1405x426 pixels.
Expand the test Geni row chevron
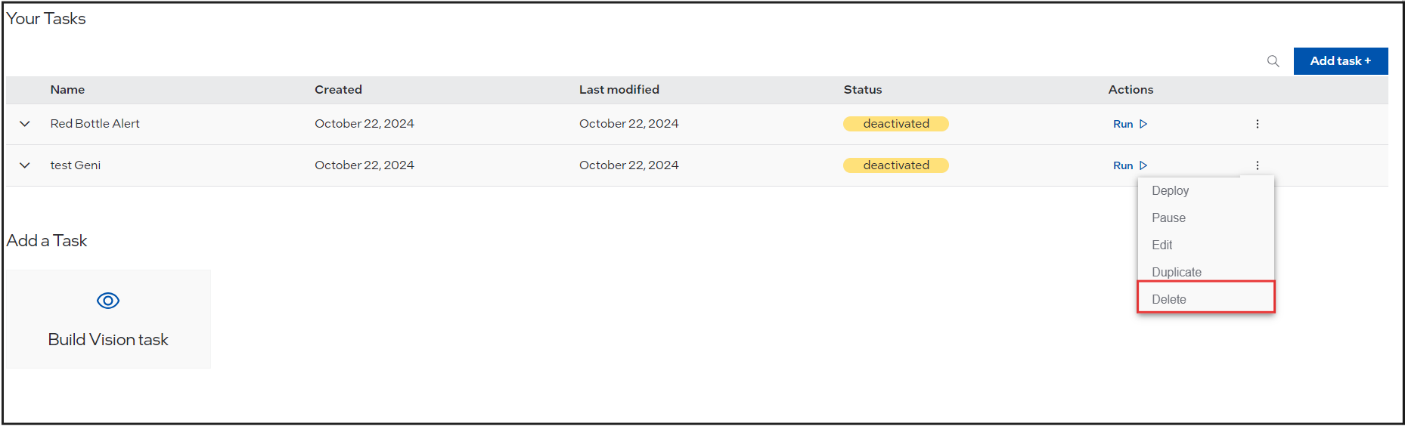tap(25, 166)
